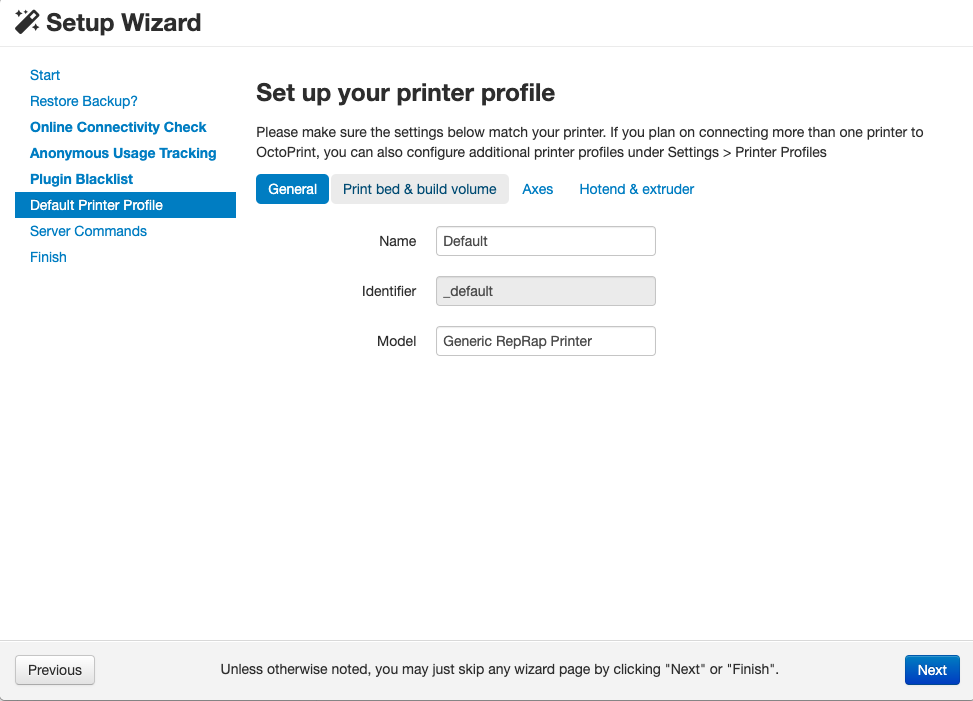Open Print bed & build volume tab
The height and width of the screenshot is (701, 973).
click(419, 189)
